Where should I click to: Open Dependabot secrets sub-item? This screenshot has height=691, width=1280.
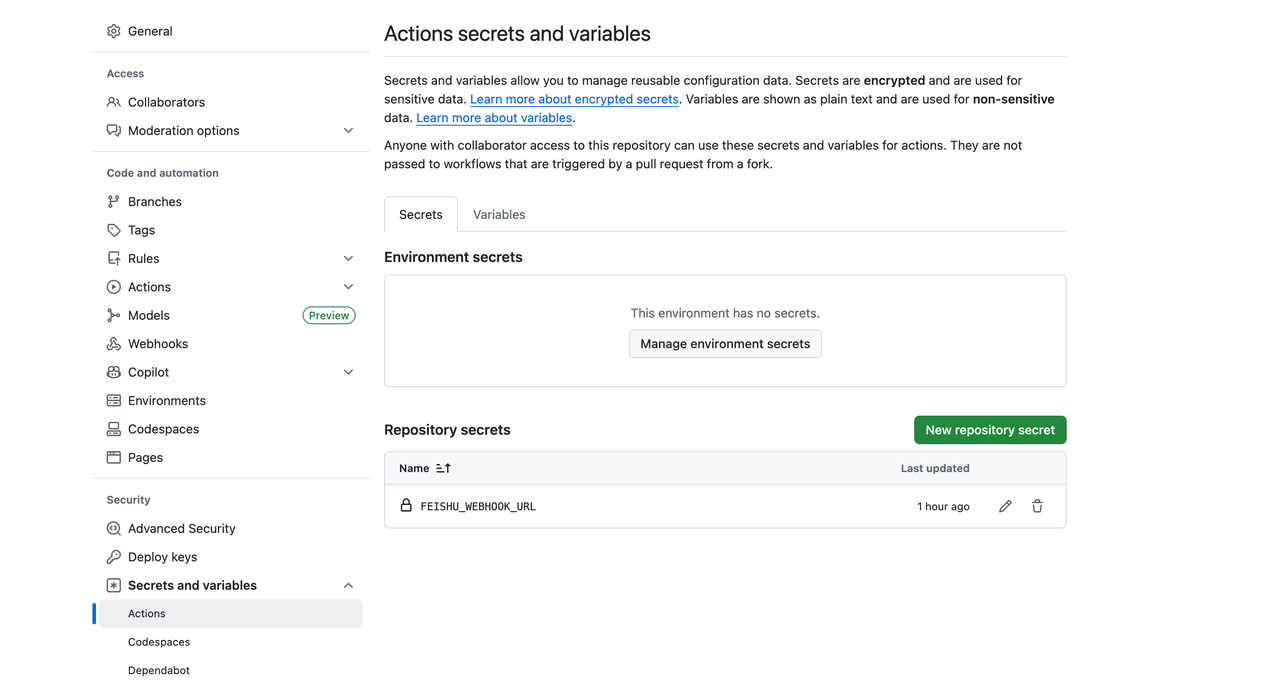click(159, 670)
